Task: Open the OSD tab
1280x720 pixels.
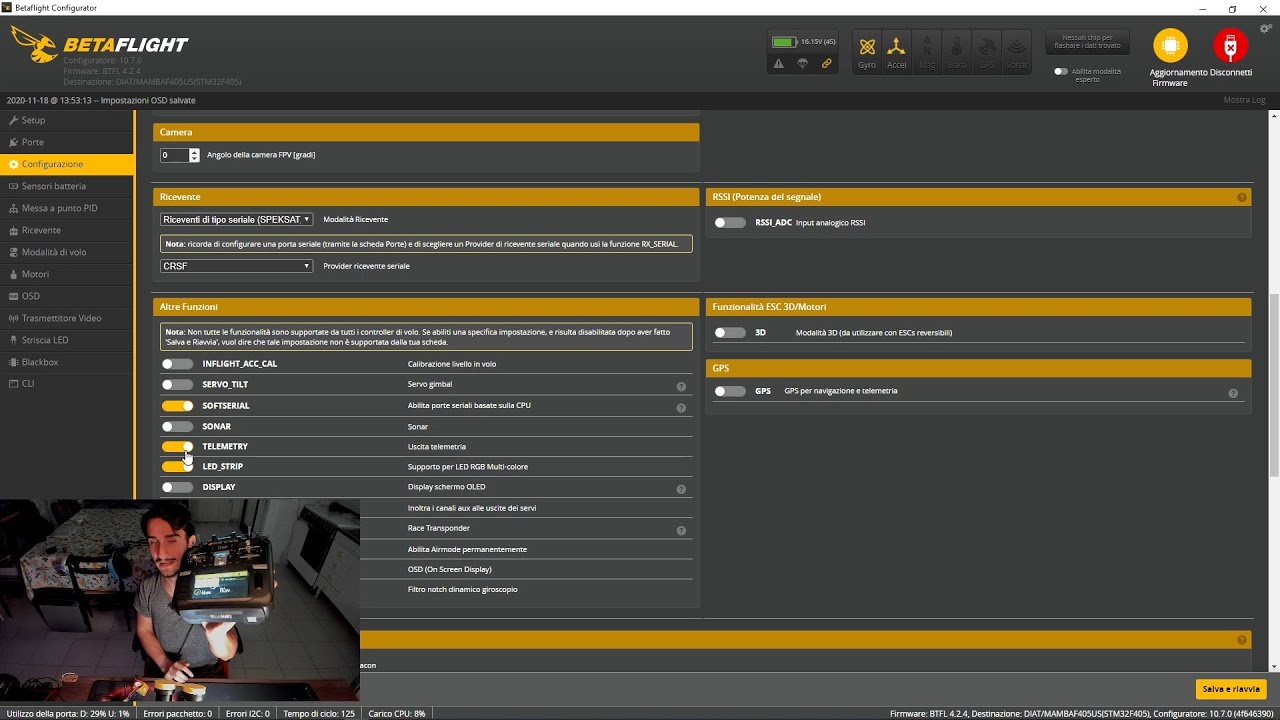Action: pyautogui.click(x=67, y=296)
